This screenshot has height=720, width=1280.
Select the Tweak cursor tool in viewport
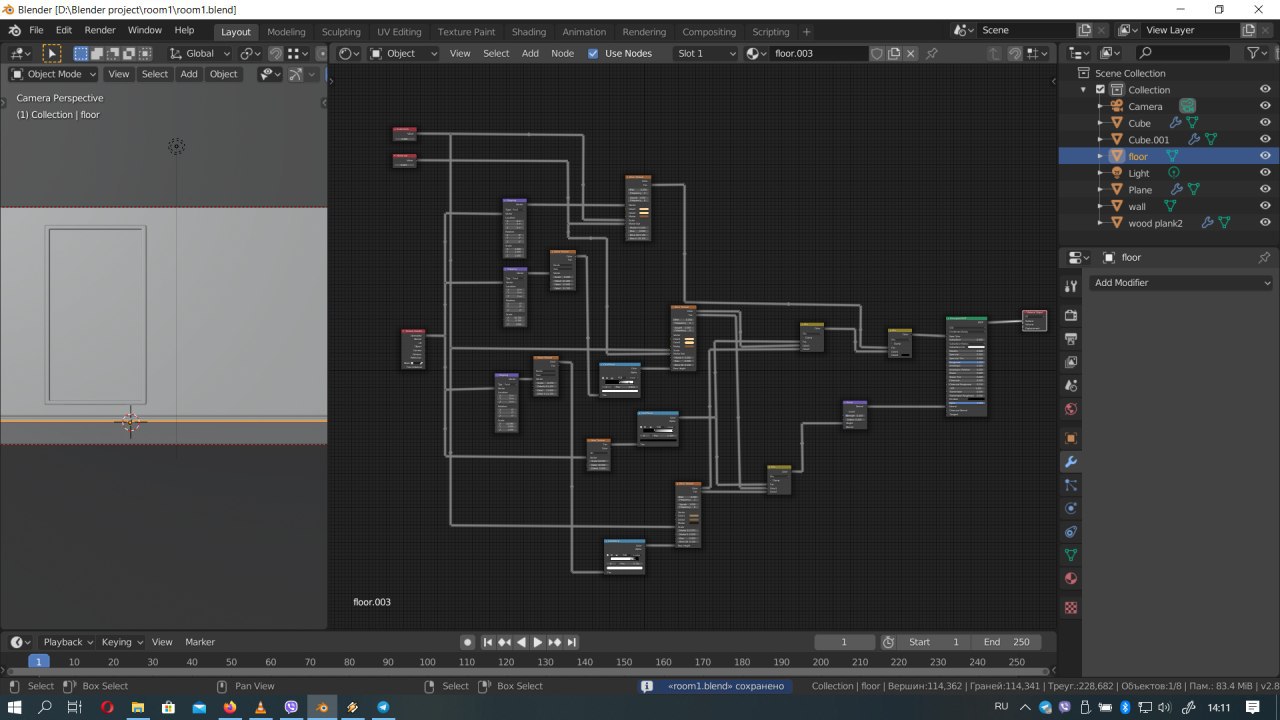tap(52, 53)
